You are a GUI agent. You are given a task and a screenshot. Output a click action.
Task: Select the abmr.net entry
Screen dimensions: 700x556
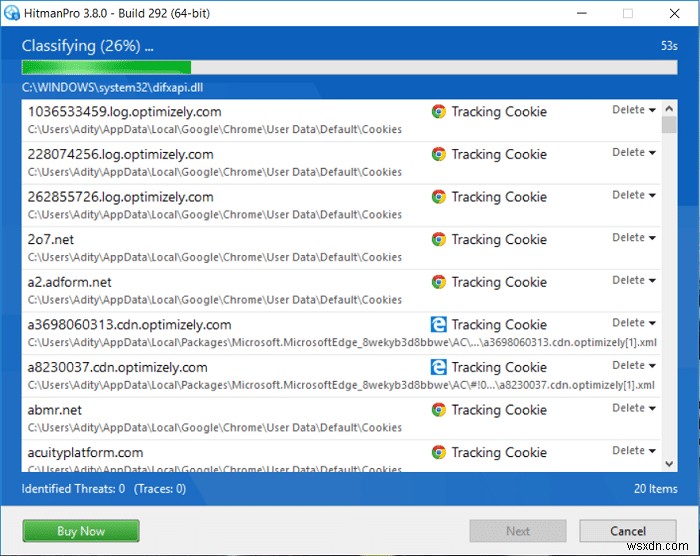coord(341,419)
